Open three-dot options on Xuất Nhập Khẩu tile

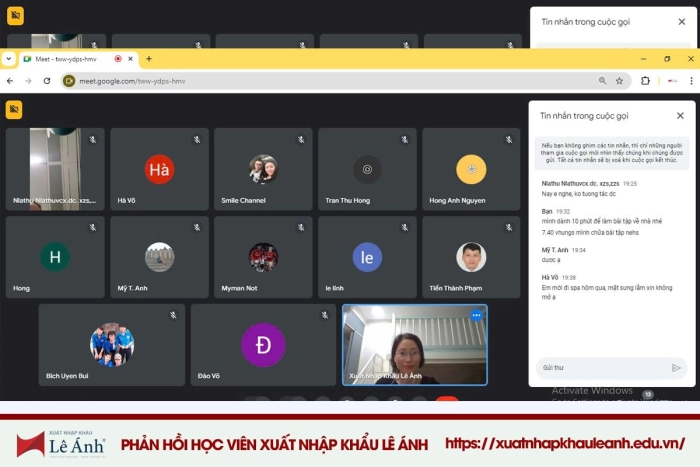476,315
